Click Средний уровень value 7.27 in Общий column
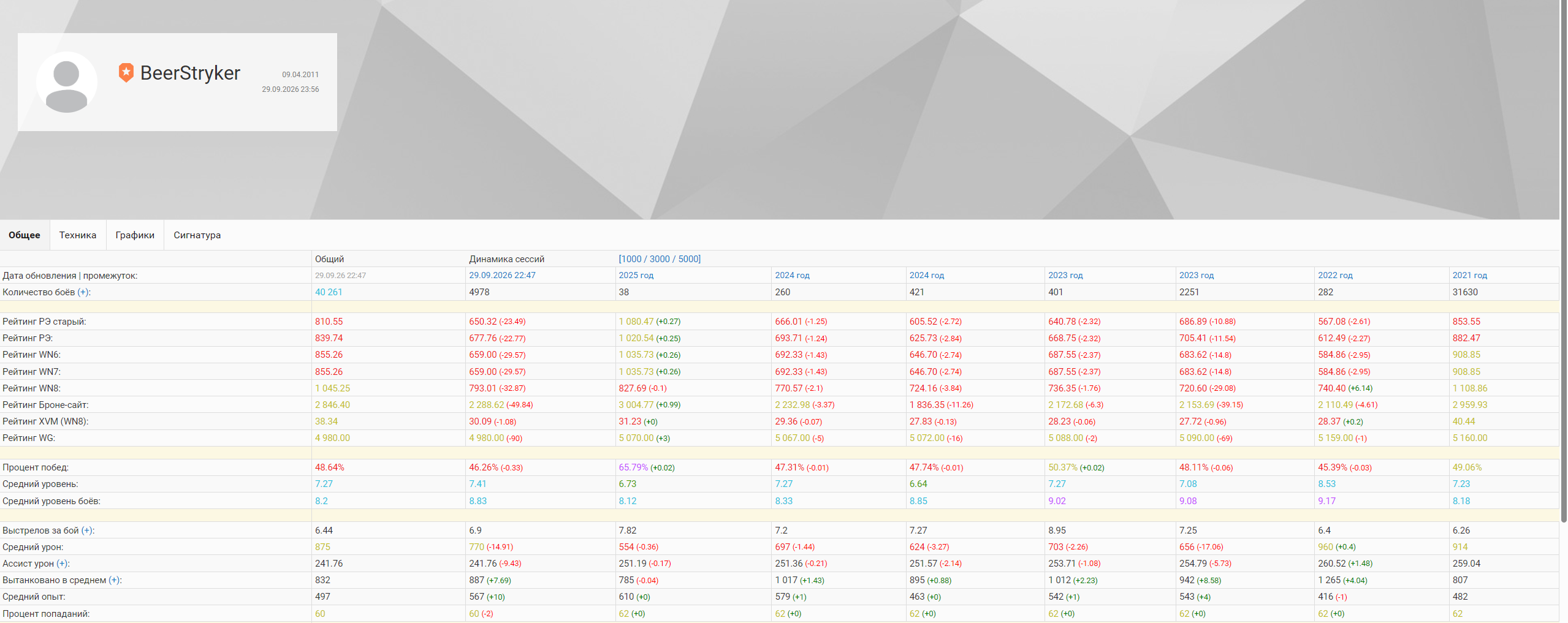This screenshot has width=1568, height=623. pos(324,484)
